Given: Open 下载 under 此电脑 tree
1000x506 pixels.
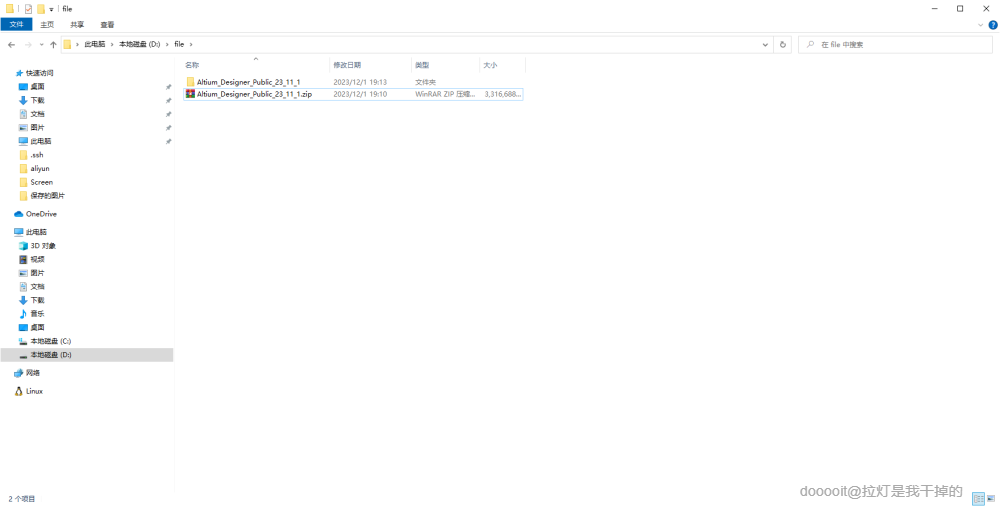Looking at the screenshot, I should 38,300.
